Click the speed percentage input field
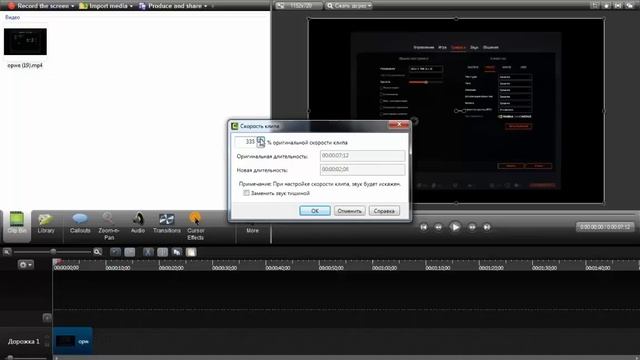This screenshot has width=640, height=360. (x=245, y=142)
